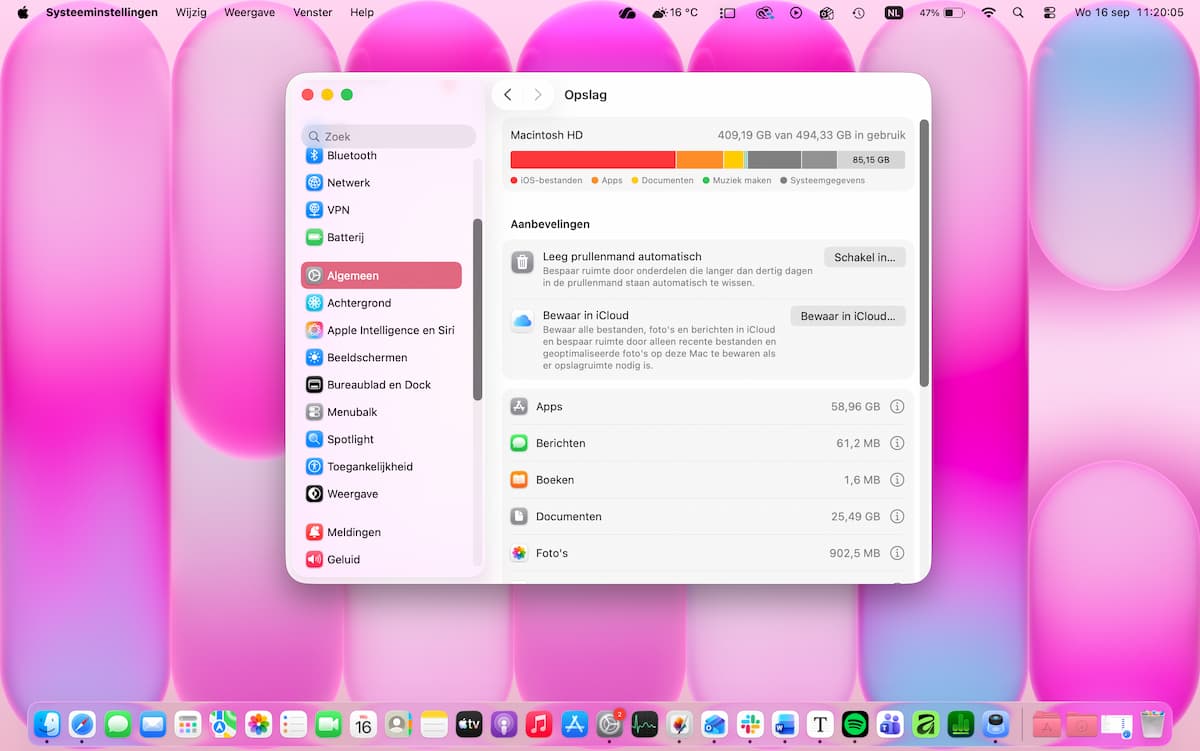The width and height of the screenshot is (1200, 751).
Task: Open the Systeeminstellingen app menu
Action: [x=102, y=13]
